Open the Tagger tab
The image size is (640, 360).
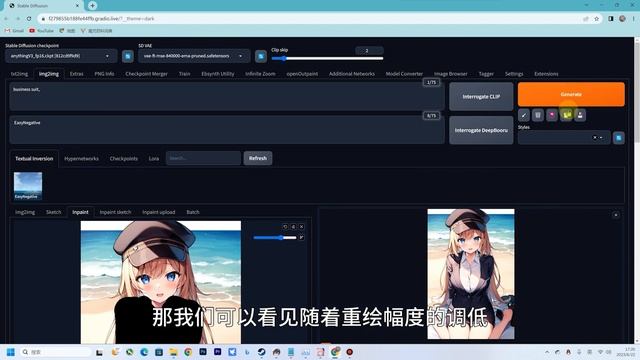tap(486, 74)
